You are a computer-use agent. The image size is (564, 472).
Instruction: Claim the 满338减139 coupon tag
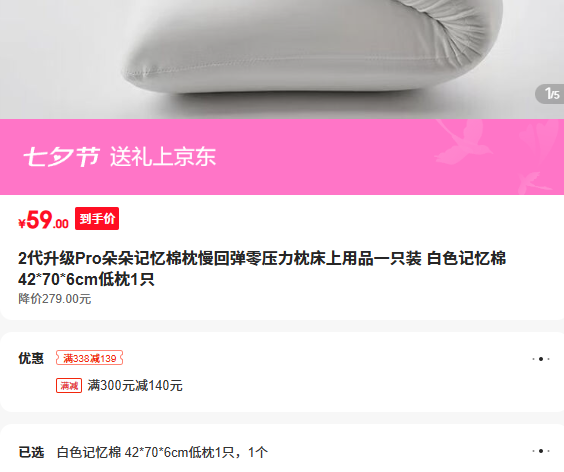pos(89,358)
